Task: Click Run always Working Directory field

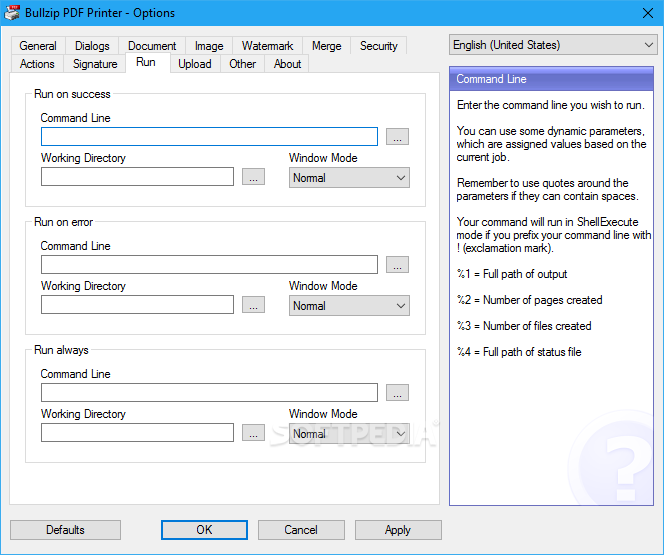Action: [x=137, y=432]
